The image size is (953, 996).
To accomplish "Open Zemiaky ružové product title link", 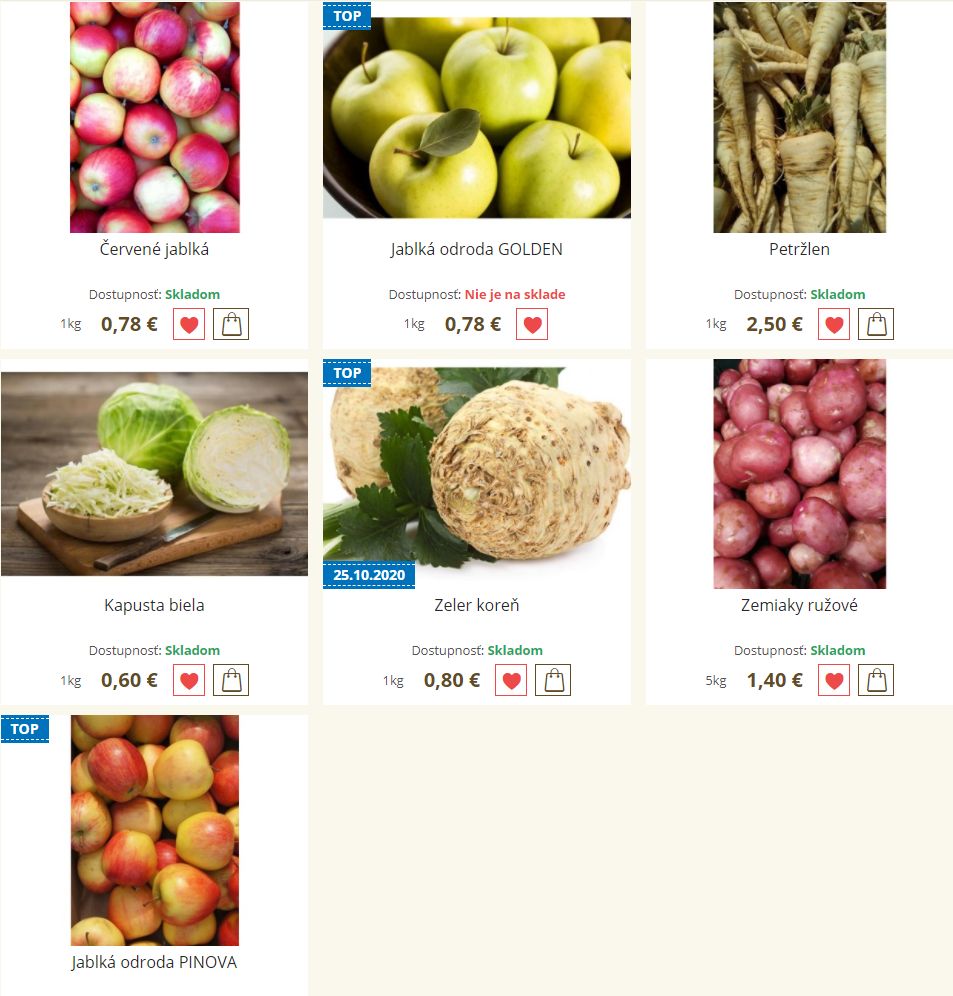I will [799, 605].
